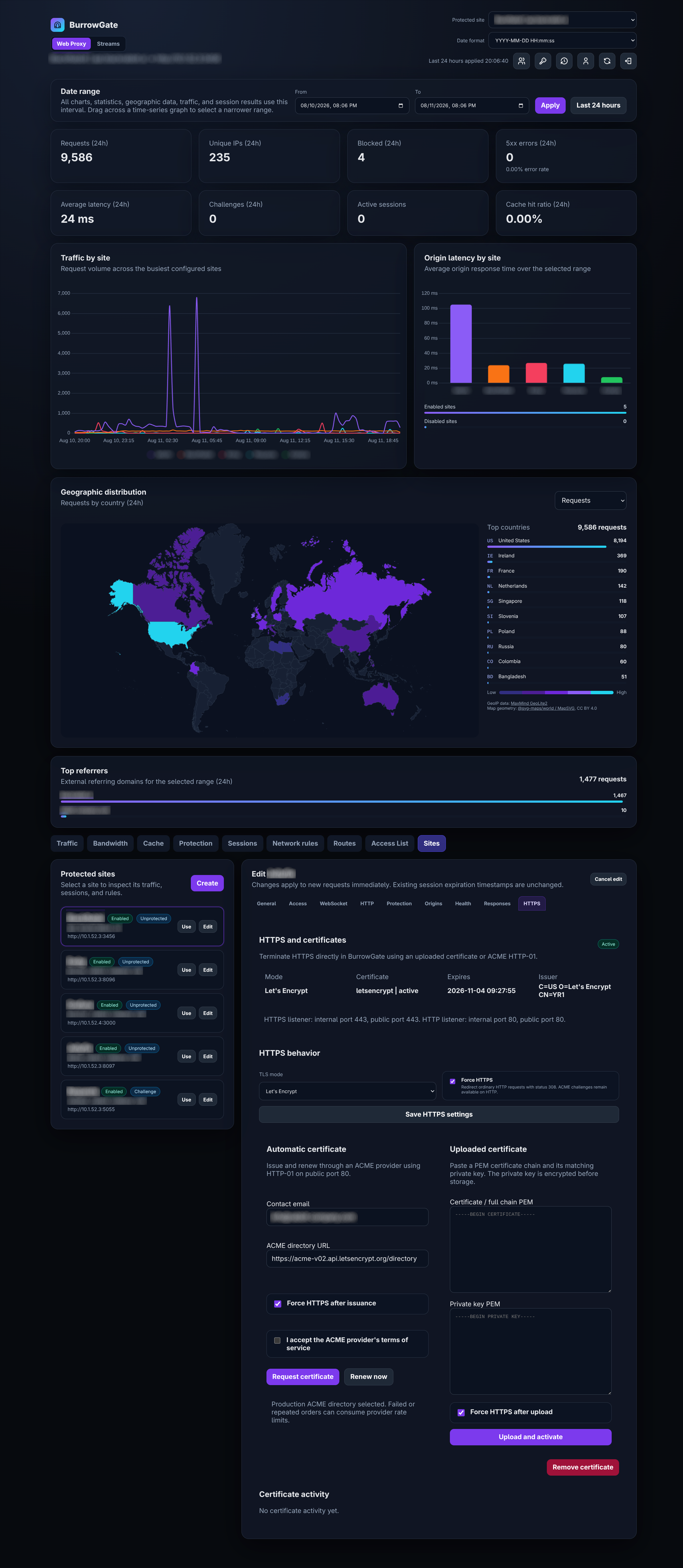Click Save HTTPS settings
Screen dimensions: 683x1568
point(438,1114)
